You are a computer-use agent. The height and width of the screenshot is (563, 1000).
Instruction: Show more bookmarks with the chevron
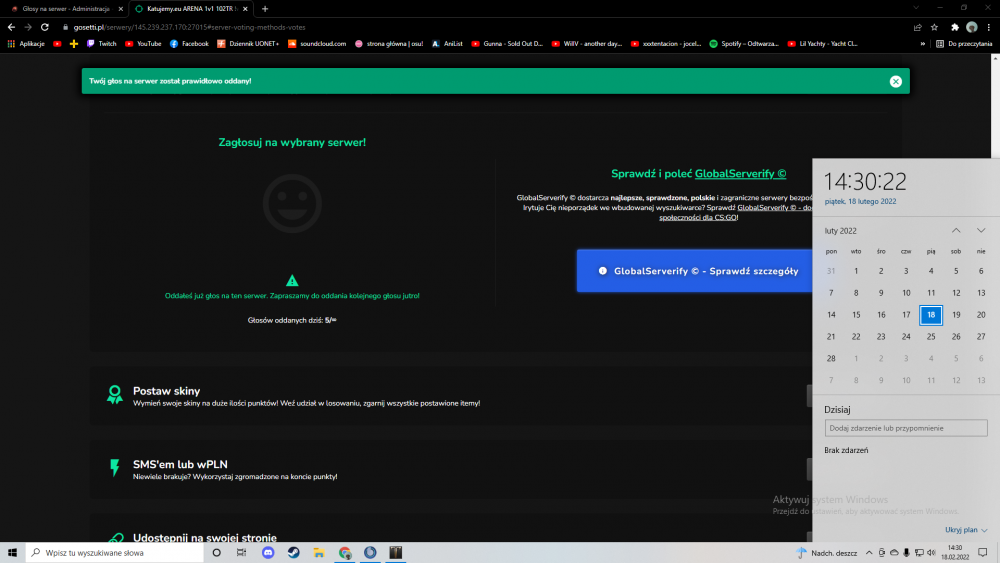pyautogui.click(x=922, y=44)
